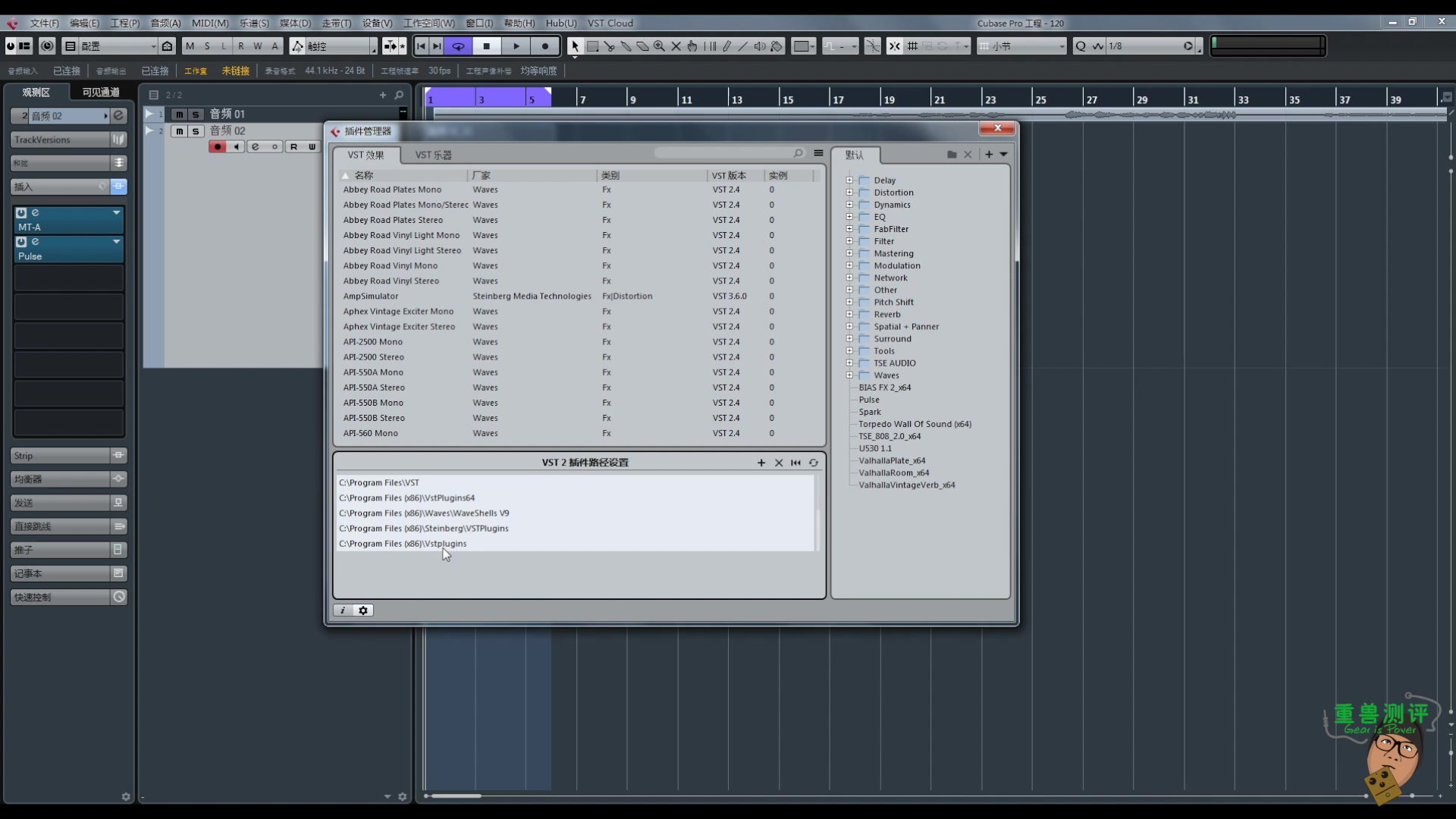Switch to the VST 乐器 tab
Viewport: 1456px width, 819px height.
[x=434, y=155]
